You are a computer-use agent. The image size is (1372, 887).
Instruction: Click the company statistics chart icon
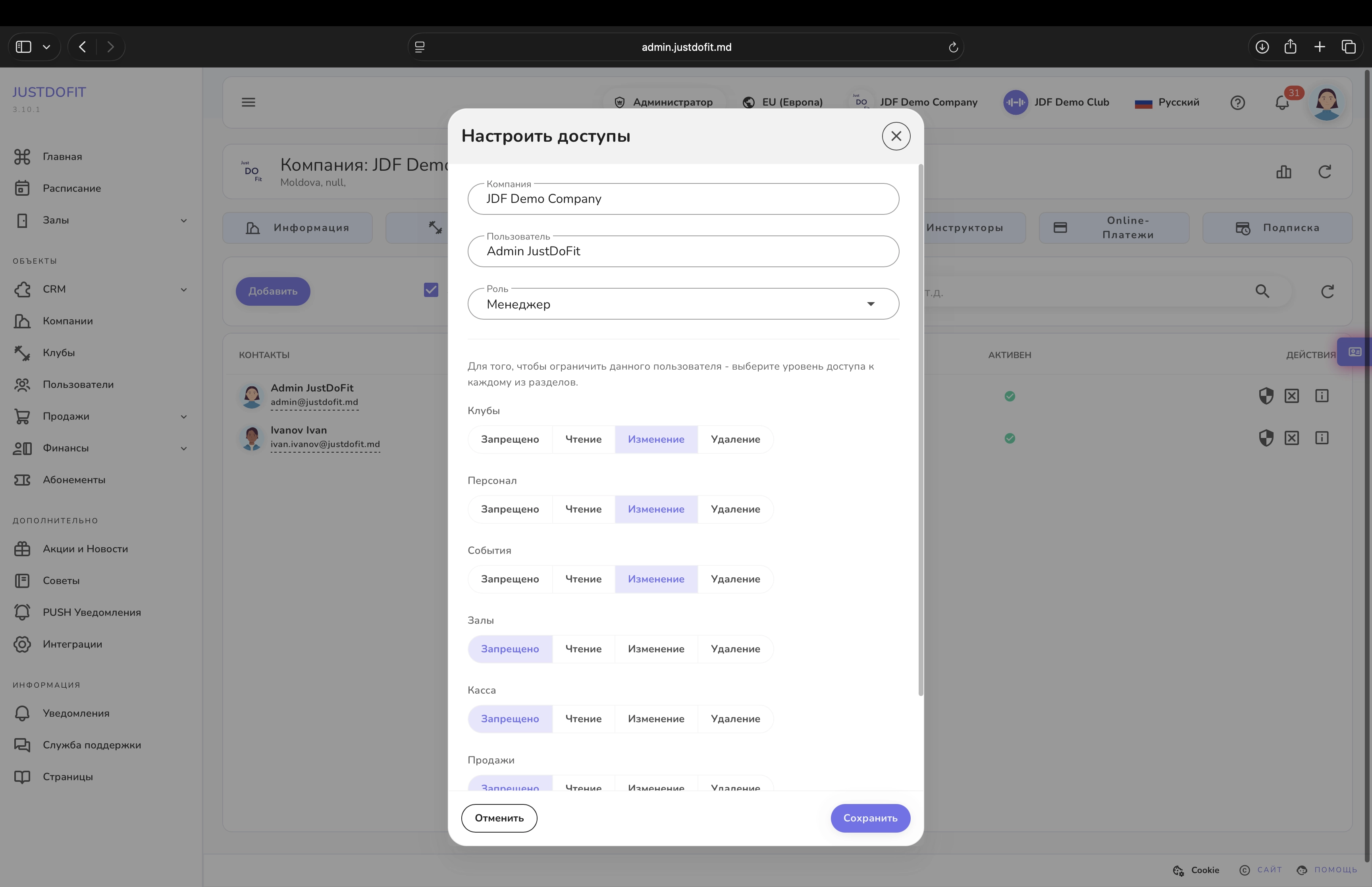(x=1283, y=172)
